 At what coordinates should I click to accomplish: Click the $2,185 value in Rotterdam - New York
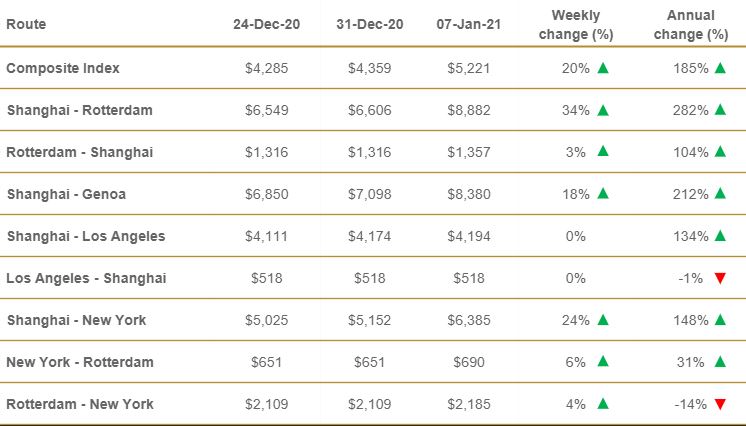point(469,404)
